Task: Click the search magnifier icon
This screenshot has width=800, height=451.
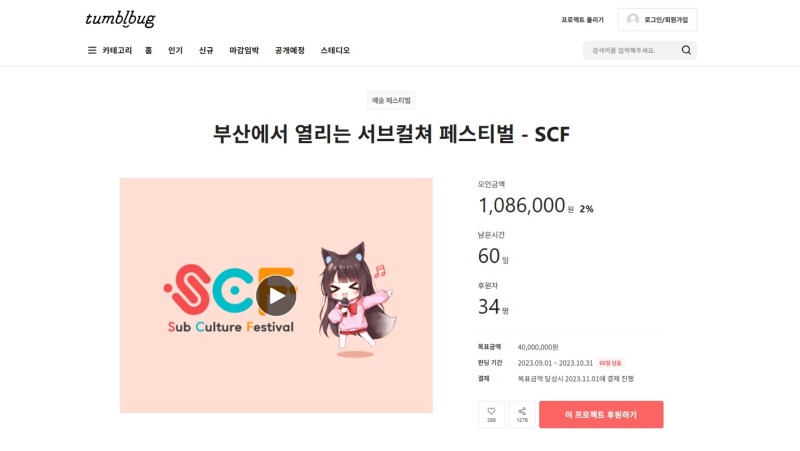Action: pyautogui.click(x=686, y=50)
